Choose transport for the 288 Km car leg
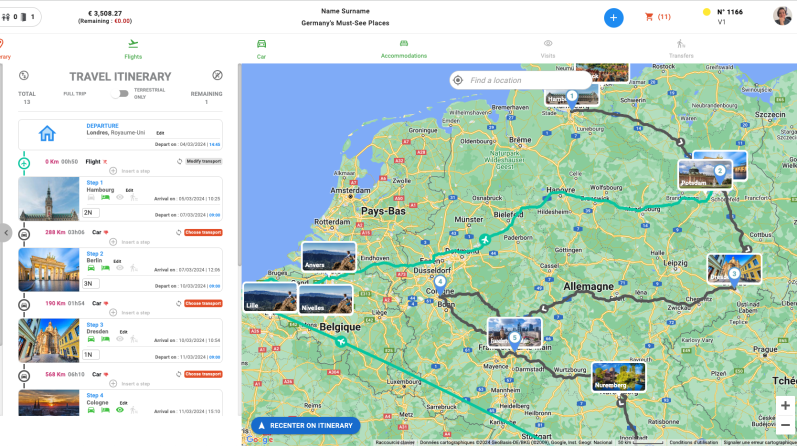The height and width of the screenshot is (446, 797). [x=203, y=232]
